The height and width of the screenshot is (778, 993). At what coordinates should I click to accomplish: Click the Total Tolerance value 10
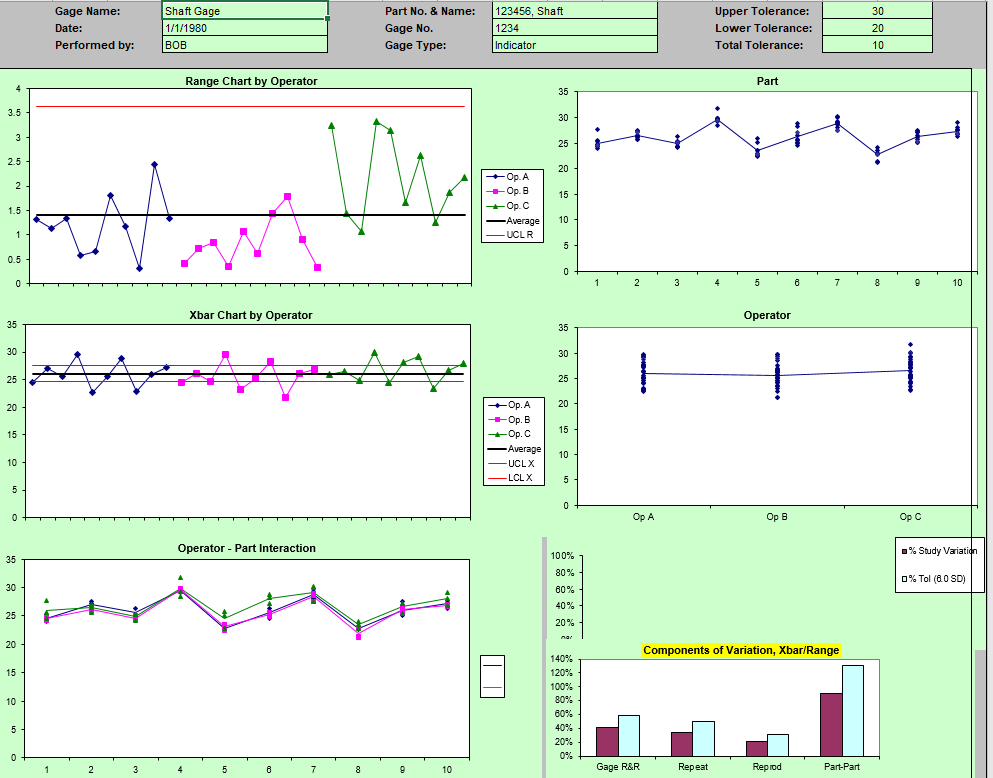click(x=877, y=45)
